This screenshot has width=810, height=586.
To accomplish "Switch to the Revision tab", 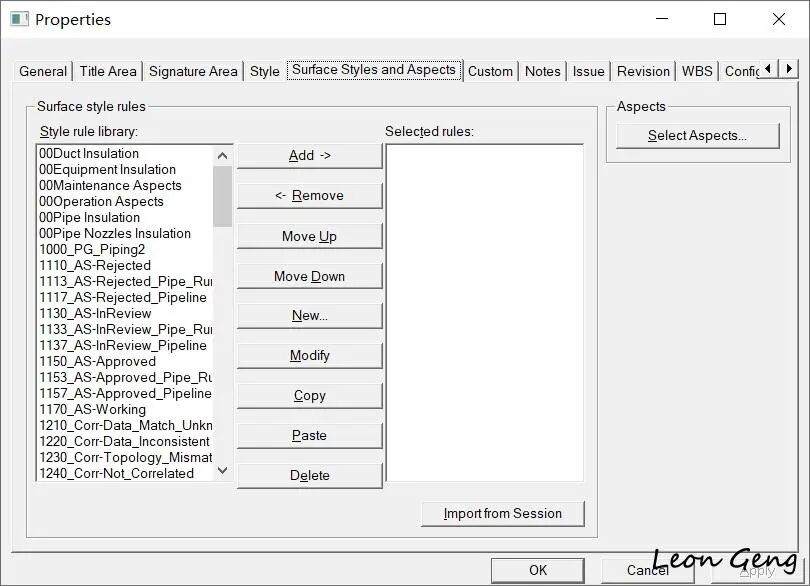I will (643, 71).
